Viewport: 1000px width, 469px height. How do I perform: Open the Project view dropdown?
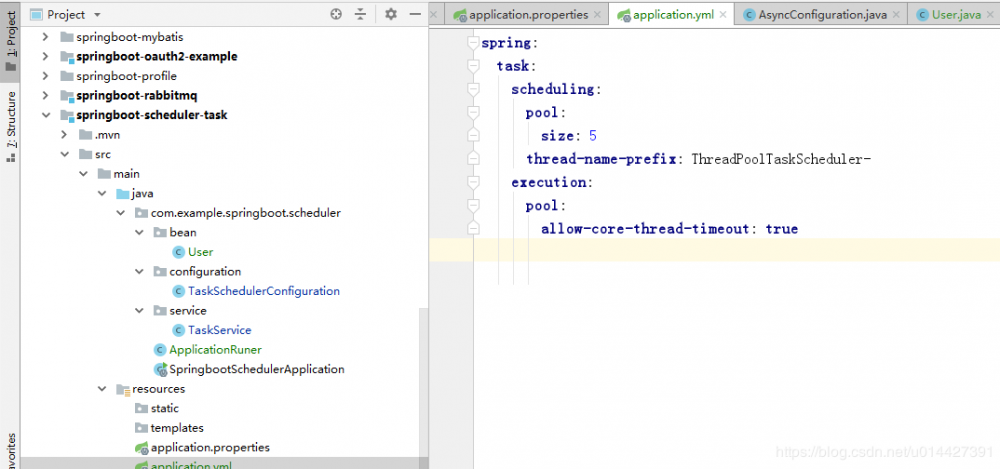pyautogui.click(x=97, y=14)
